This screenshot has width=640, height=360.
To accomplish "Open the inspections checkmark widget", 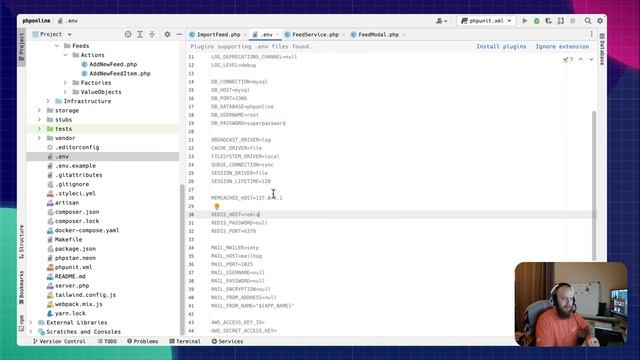I will coord(568,60).
